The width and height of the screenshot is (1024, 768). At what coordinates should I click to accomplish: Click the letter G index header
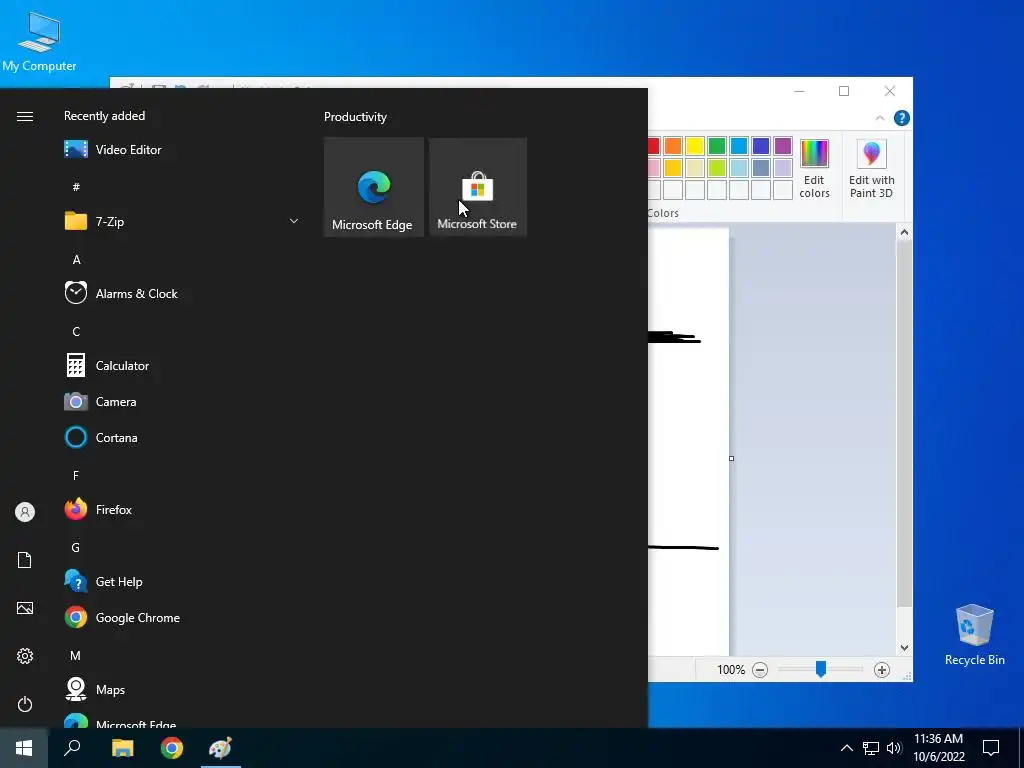[x=76, y=547]
